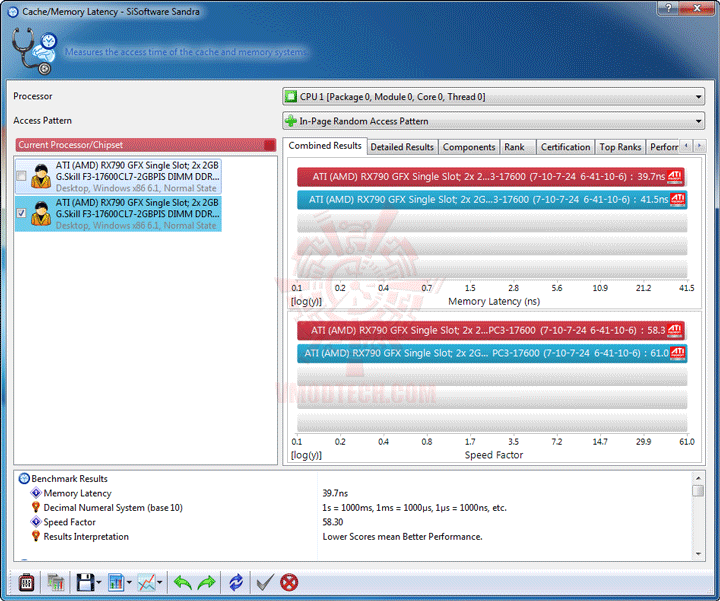Click the 39.7ns value in results list

pos(335,493)
